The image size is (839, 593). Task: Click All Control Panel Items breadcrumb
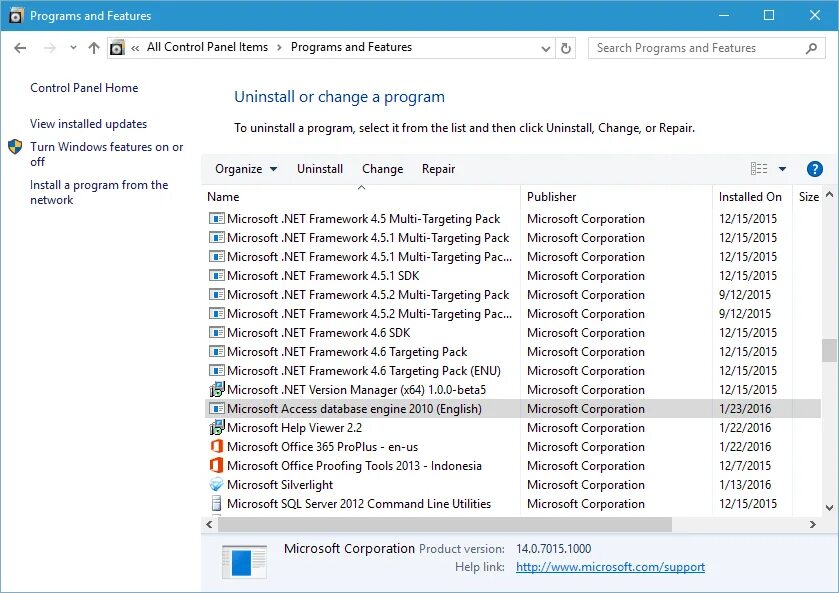tap(208, 47)
